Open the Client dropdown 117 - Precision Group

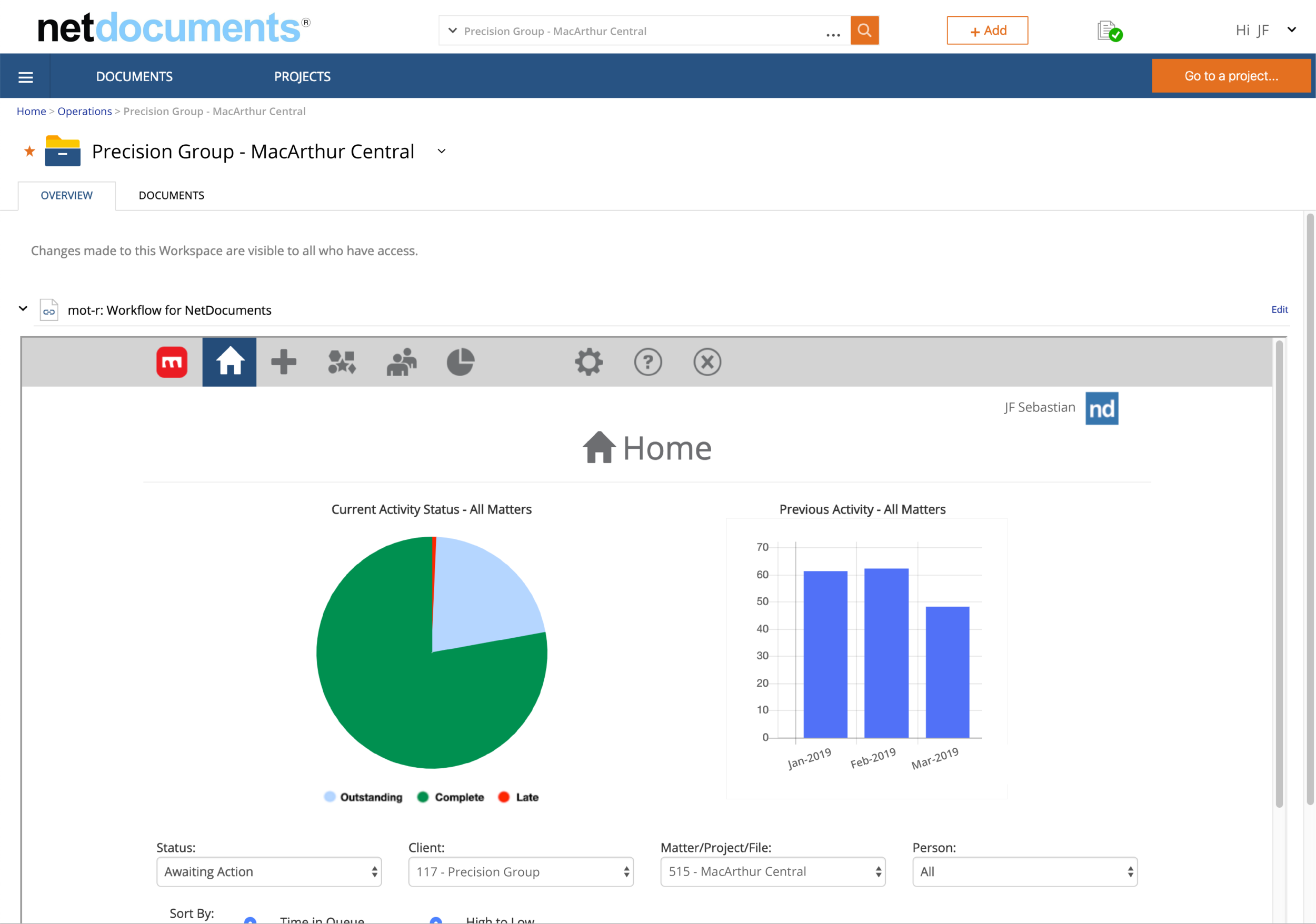[x=521, y=871]
